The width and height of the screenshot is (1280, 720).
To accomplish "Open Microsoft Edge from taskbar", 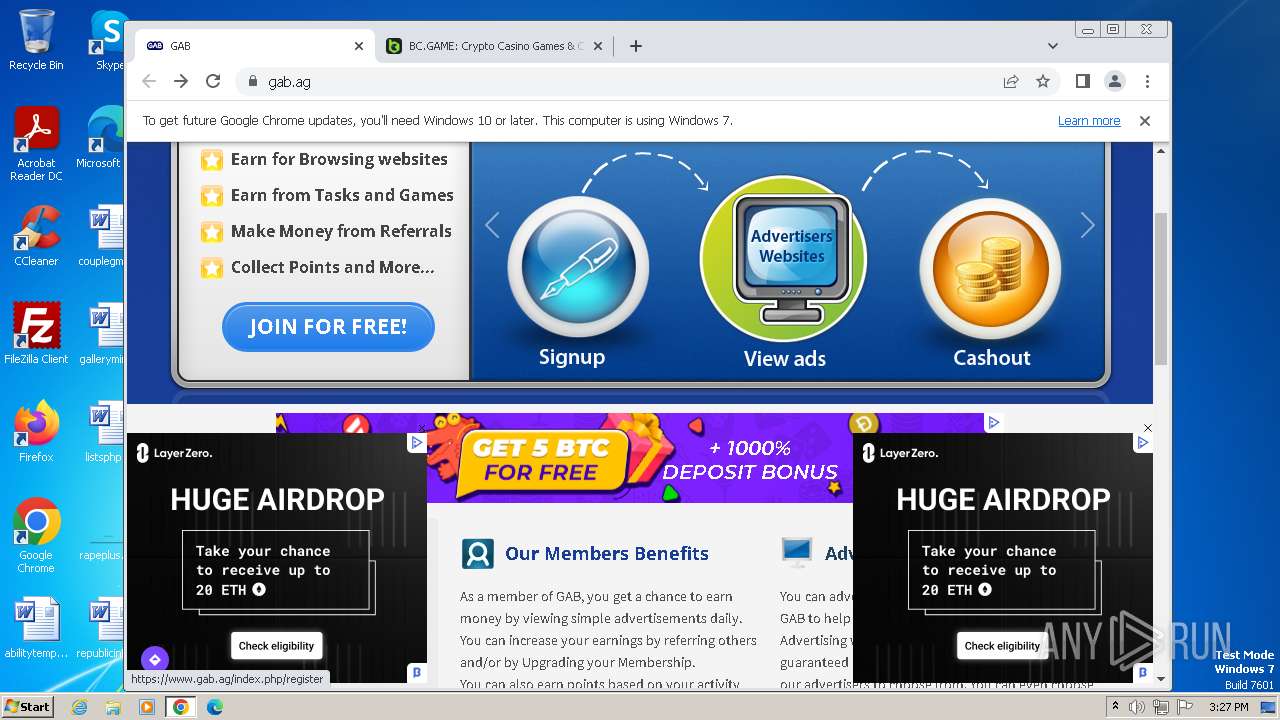I will click(215, 707).
